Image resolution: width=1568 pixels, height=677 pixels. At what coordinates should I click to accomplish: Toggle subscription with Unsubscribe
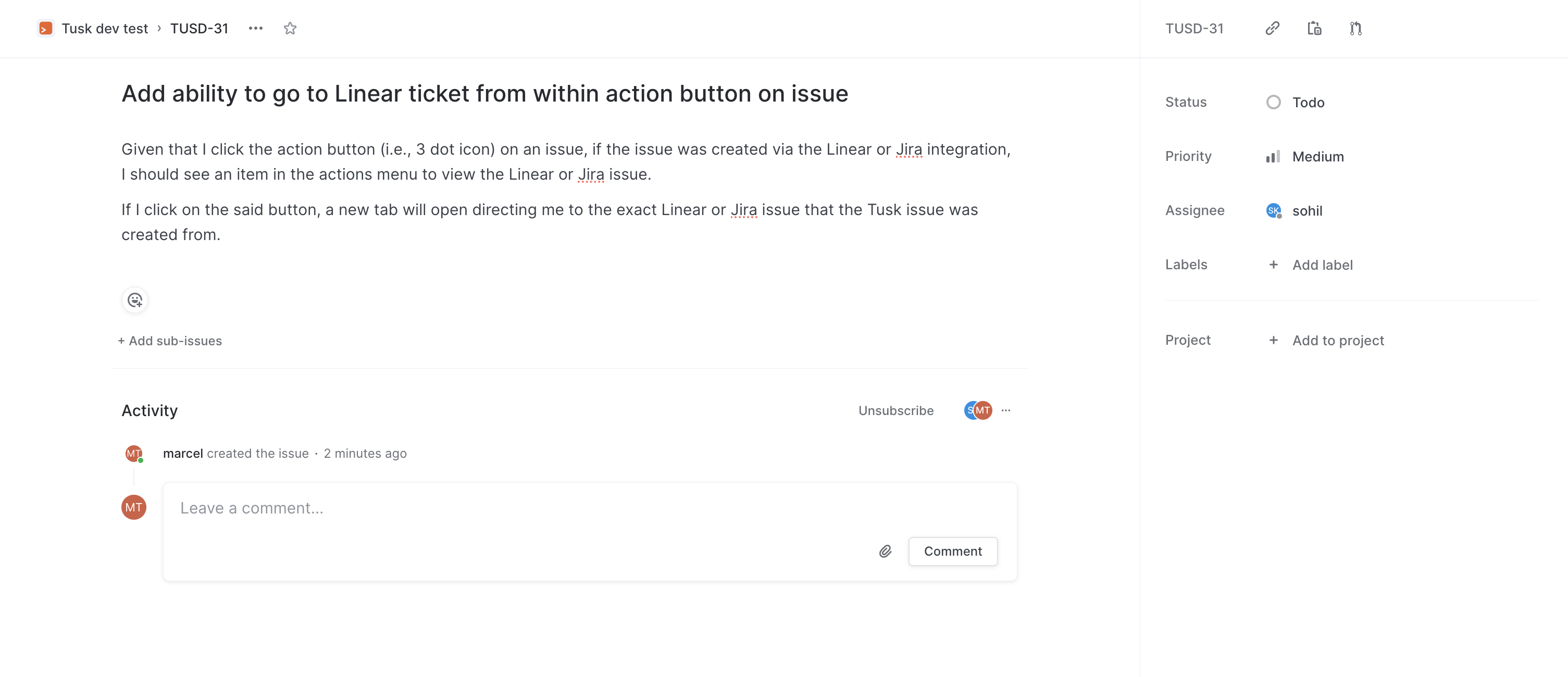click(896, 410)
